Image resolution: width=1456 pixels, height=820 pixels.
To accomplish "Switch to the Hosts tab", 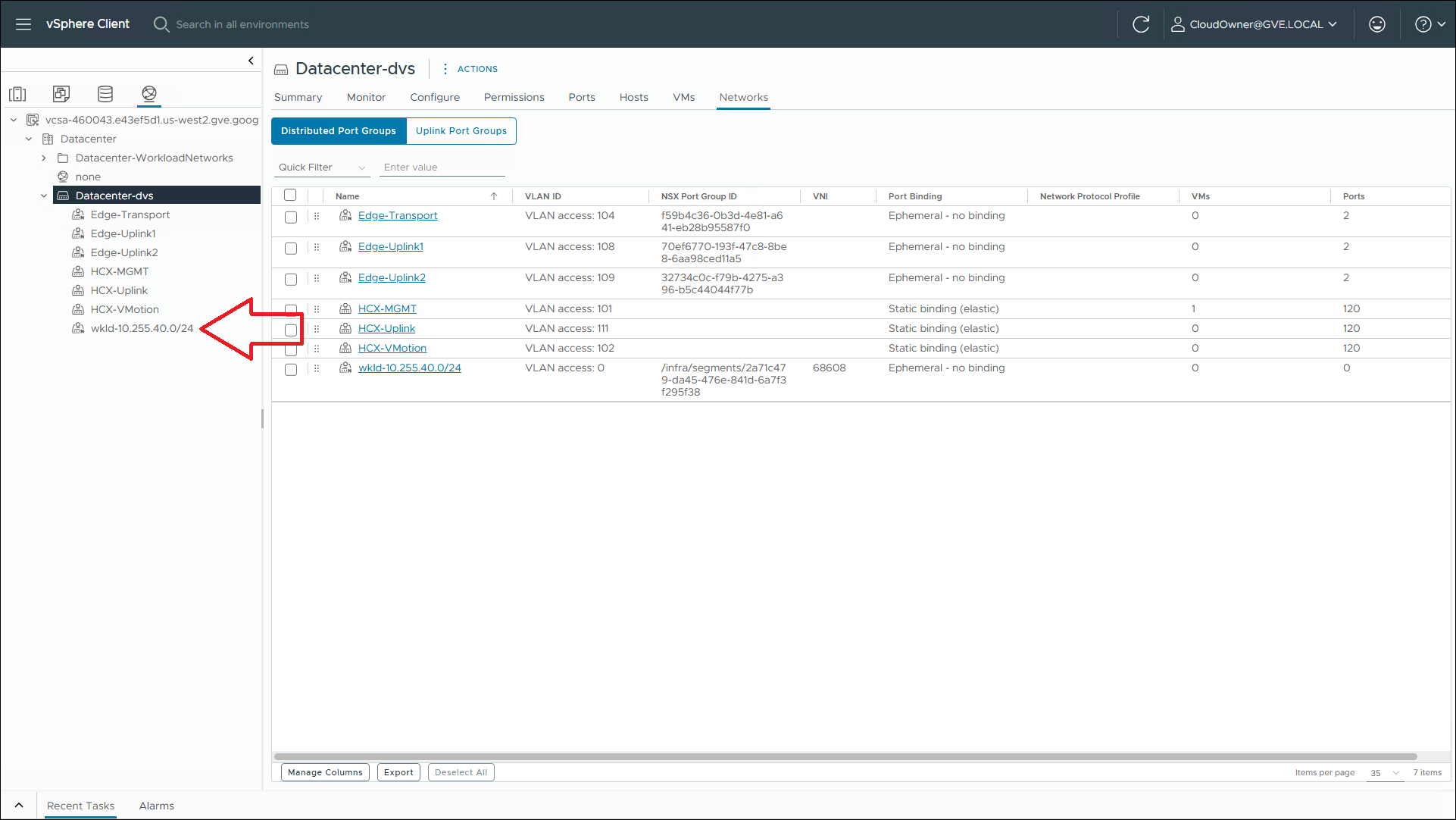I will click(634, 97).
